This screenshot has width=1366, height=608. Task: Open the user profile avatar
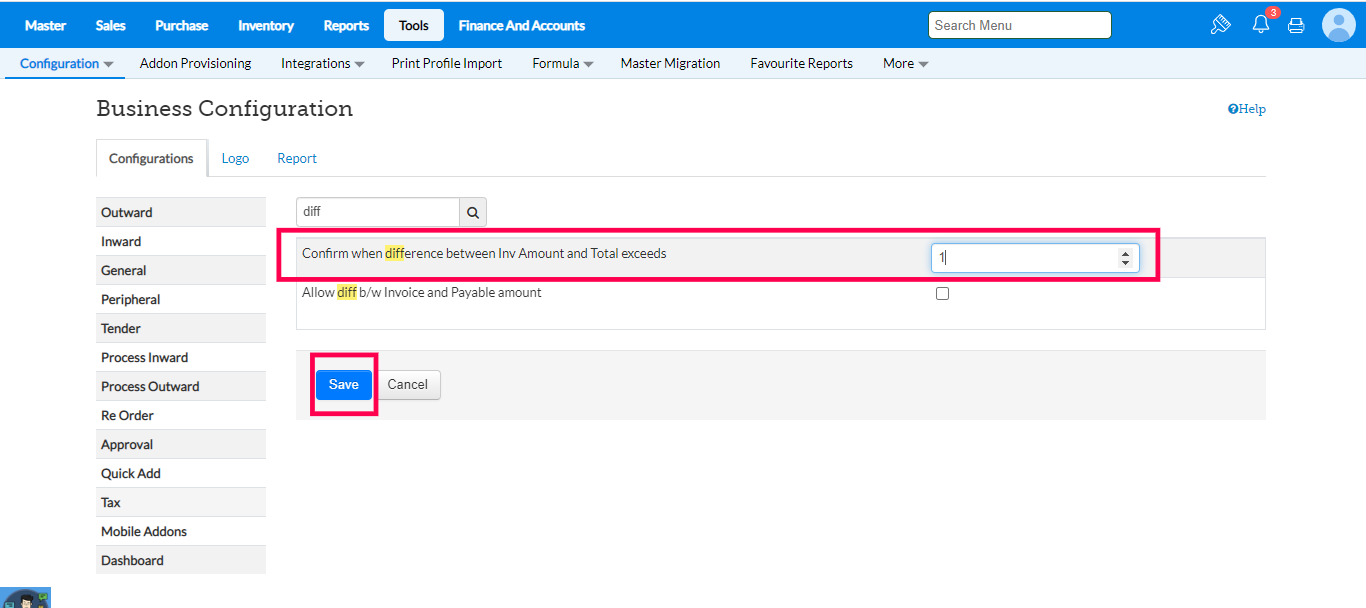pyautogui.click(x=1338, y=25)
